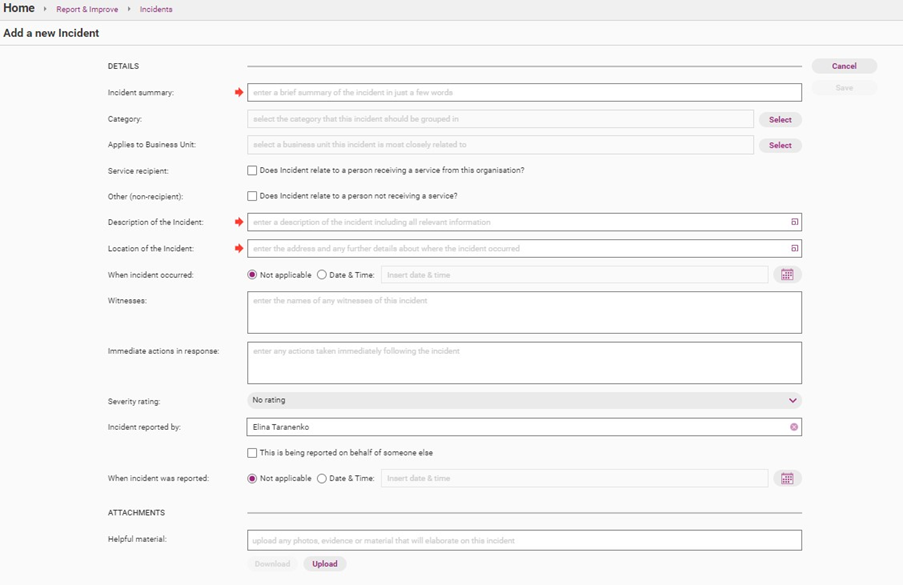Open calendar picker for when incident was reported
Image resolution: width=903 pixels, height=585 pixels.
pos(787,478)
